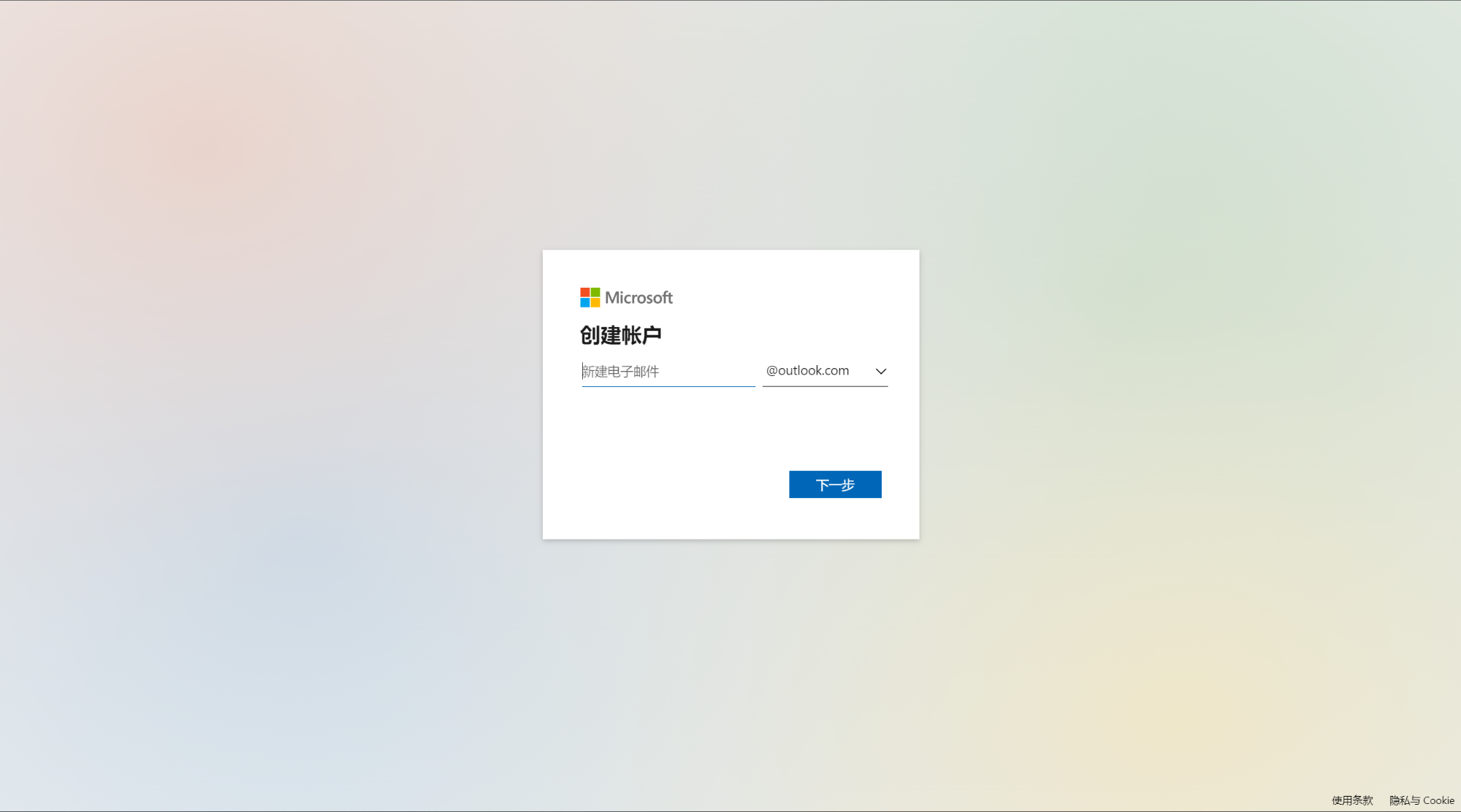Focus the 新建电子邮件 input field

pyautogui.click(x=668, y=372)
